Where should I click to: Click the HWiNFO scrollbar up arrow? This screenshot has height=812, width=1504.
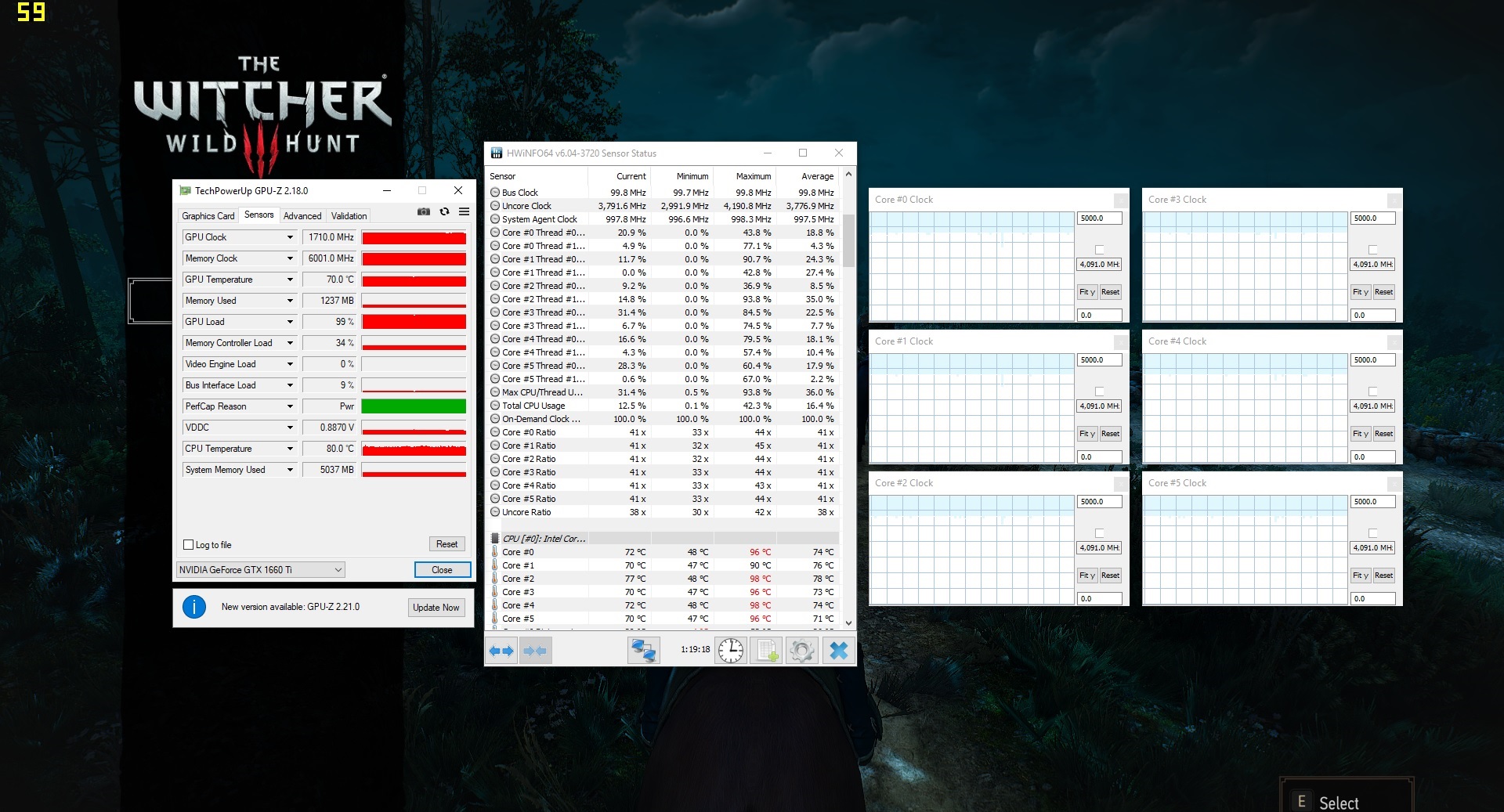[x=848, y=174]
